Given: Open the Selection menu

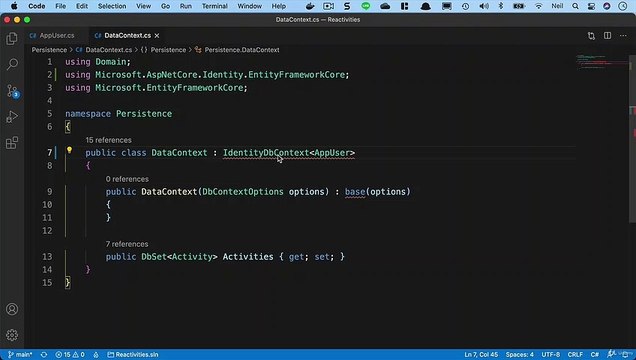Looking at the screenshot, I should click(x=112, y=6).
